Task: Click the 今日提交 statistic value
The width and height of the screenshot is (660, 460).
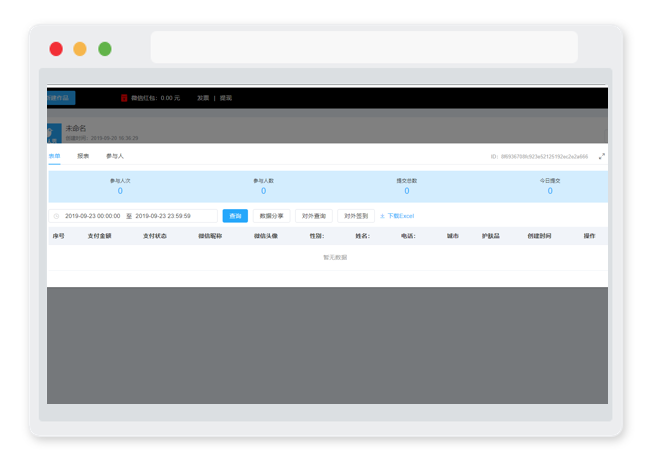Action: [x=550, y=191]
